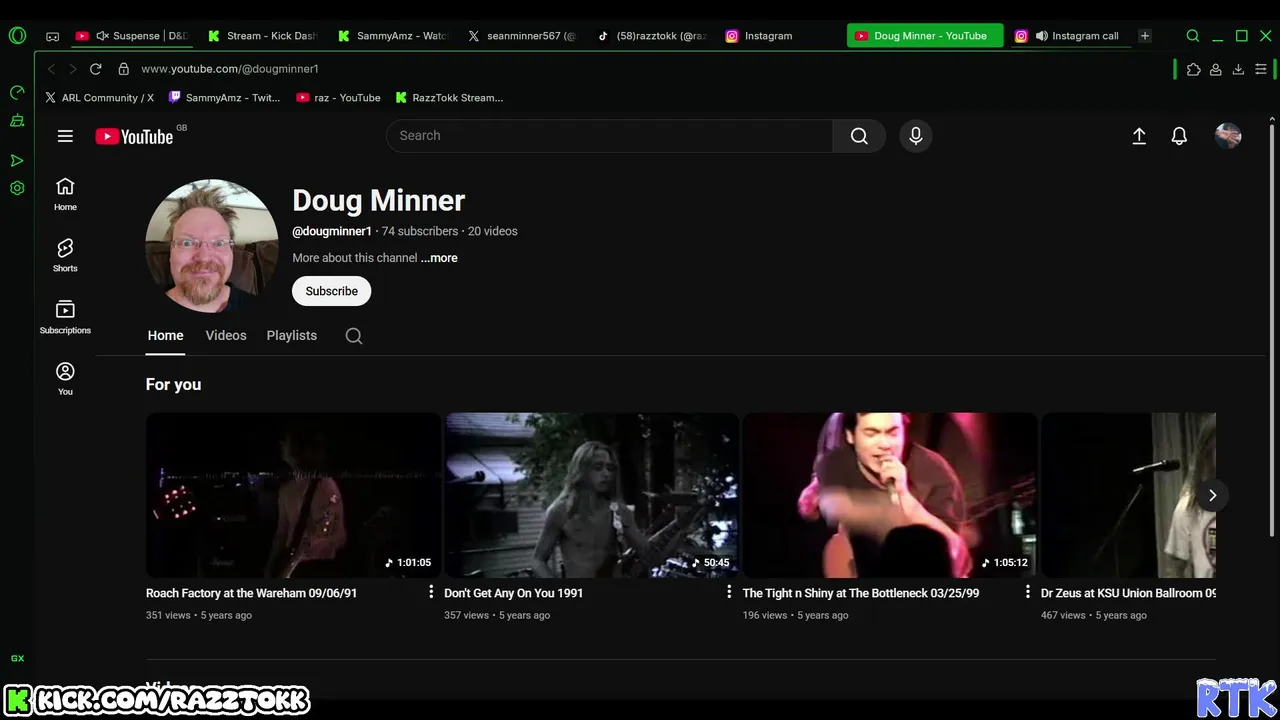
Task: Open raz - YouTube bookmark
Action: click(x=338, y=98)
